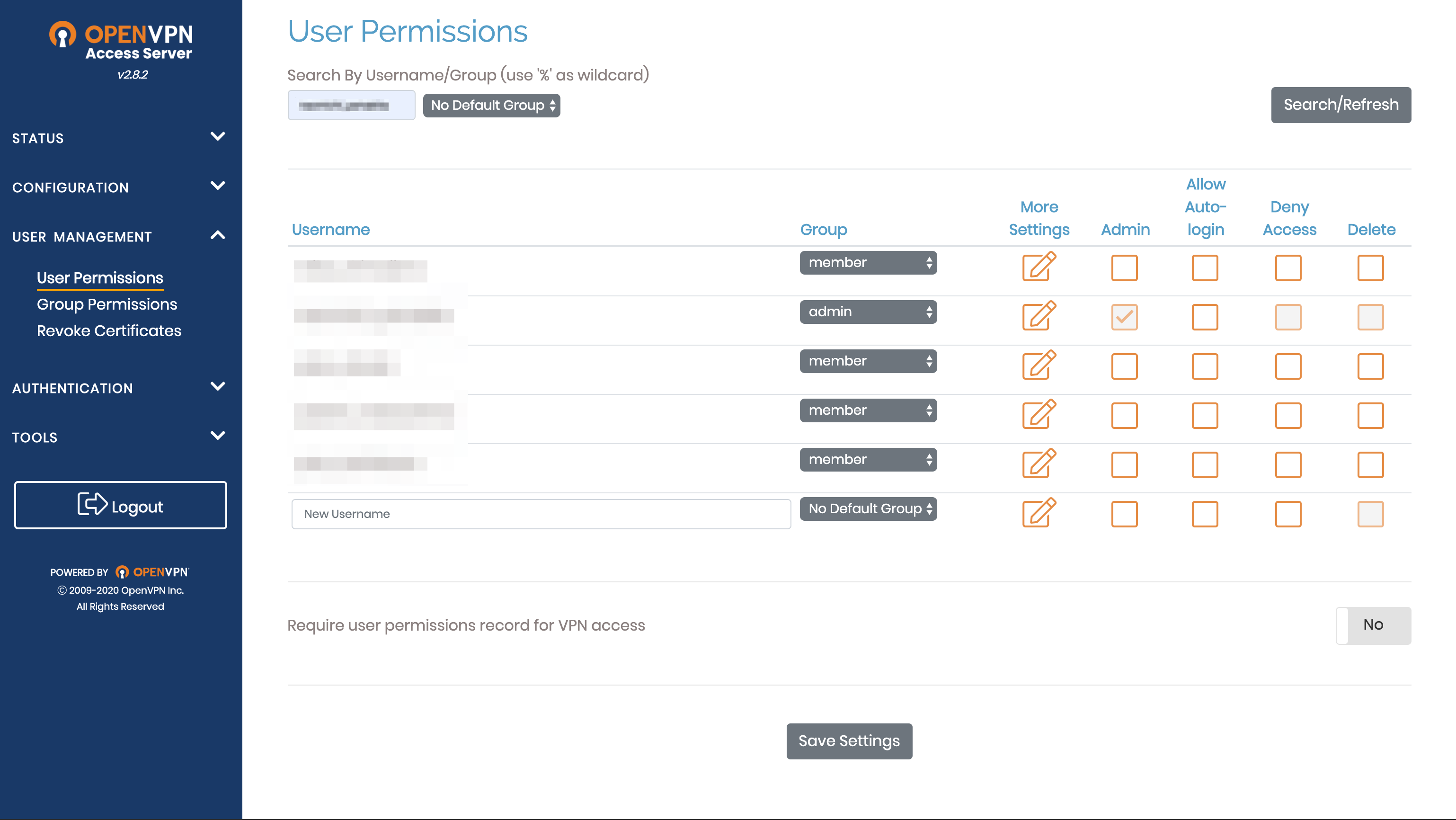Open the group dropdown set to admin
Screen dimensions: 1456x820
(x=868, y=312)
